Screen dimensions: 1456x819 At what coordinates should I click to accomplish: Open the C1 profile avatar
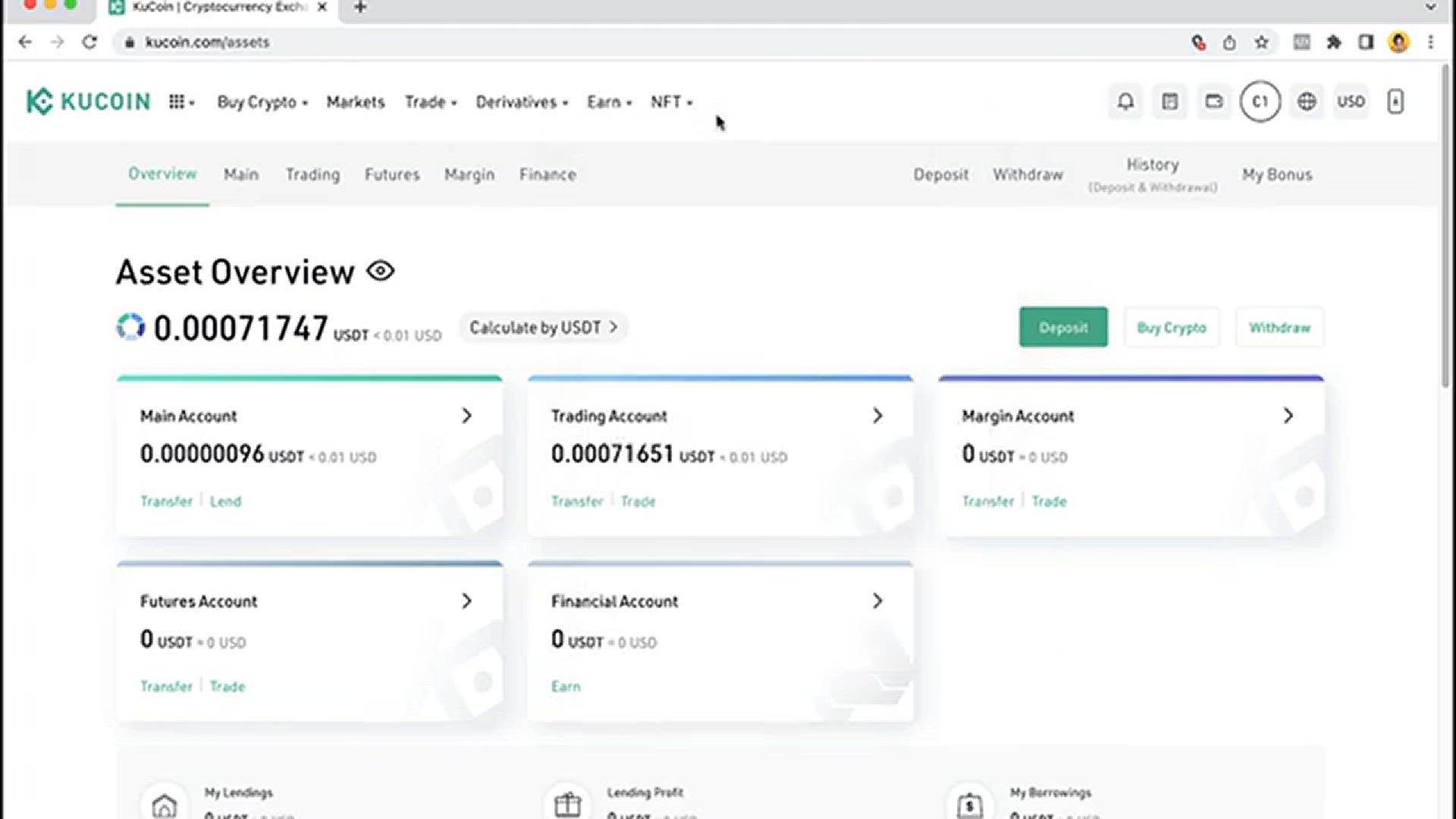[1260, 102]
